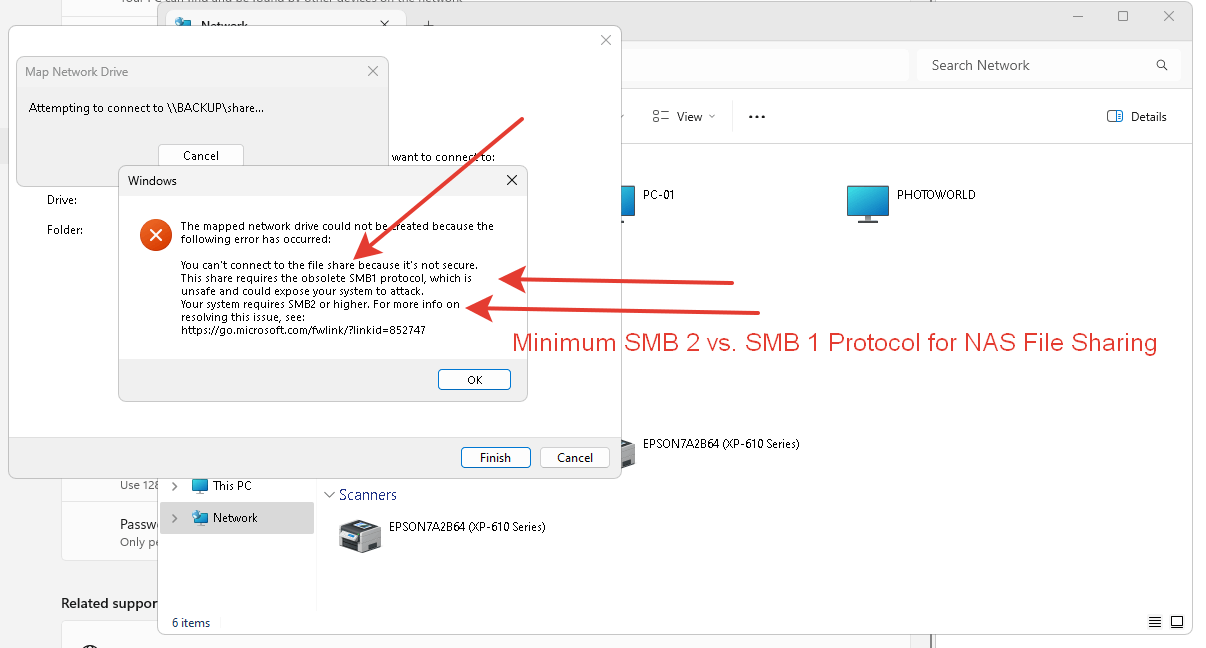
Task: Minimize the File Explorer window
Action: (1077, 16)
